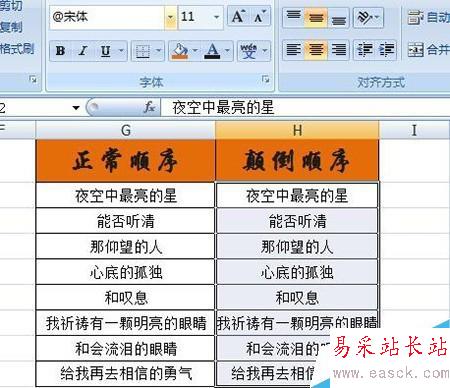Viewport: 450px width, 388px height.
Task: Toggle italic formatting
Action: [83, 51]
